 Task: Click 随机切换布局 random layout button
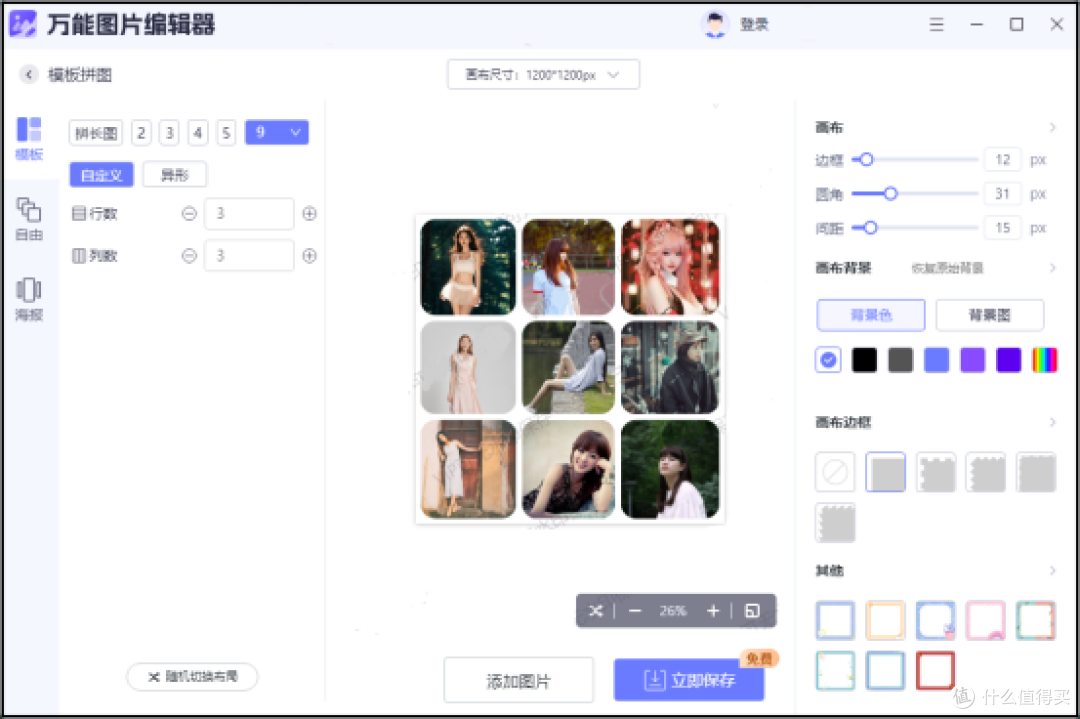coord(192,676)
